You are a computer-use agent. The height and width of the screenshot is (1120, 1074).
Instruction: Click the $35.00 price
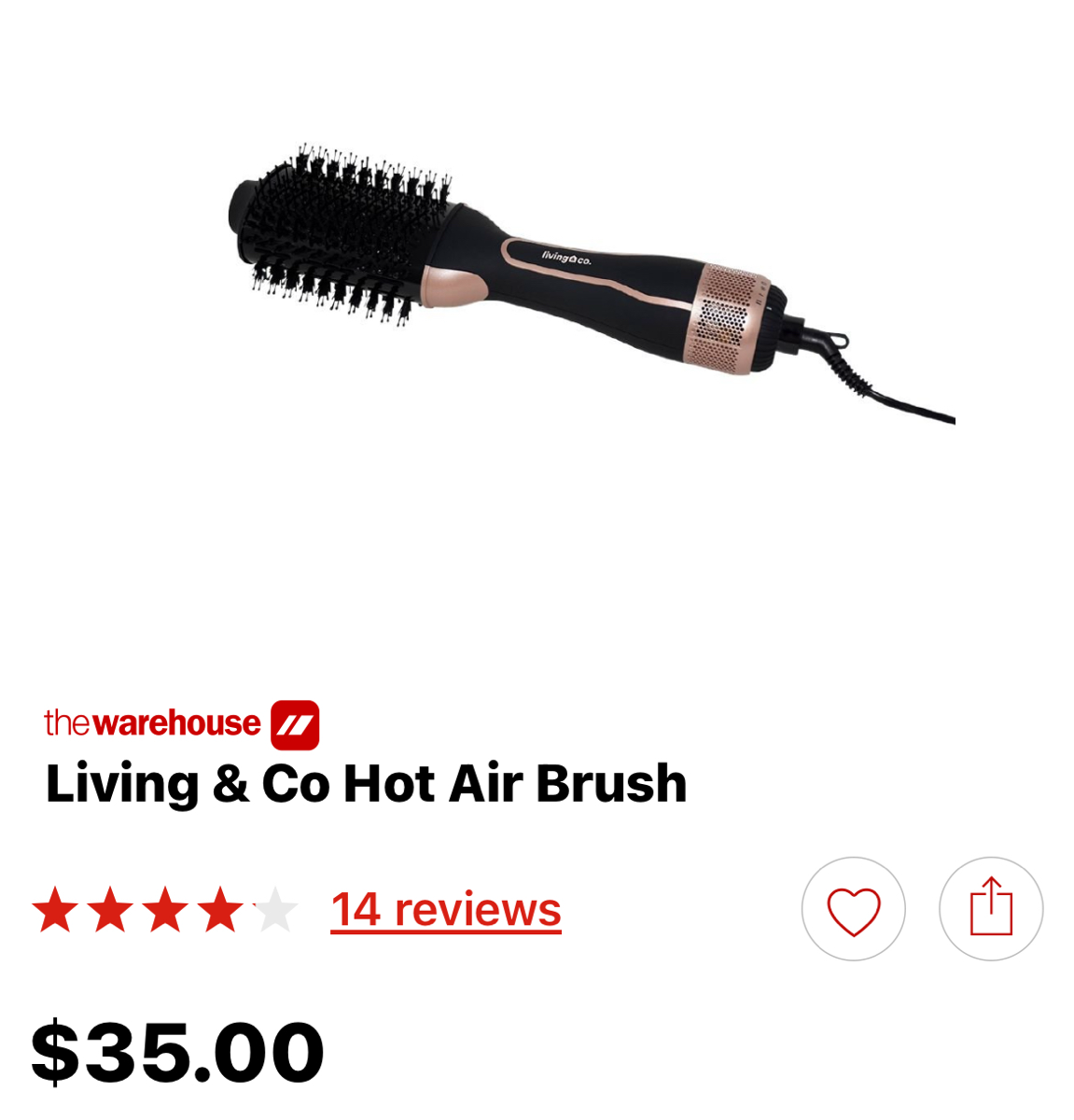click(177, 1053)
